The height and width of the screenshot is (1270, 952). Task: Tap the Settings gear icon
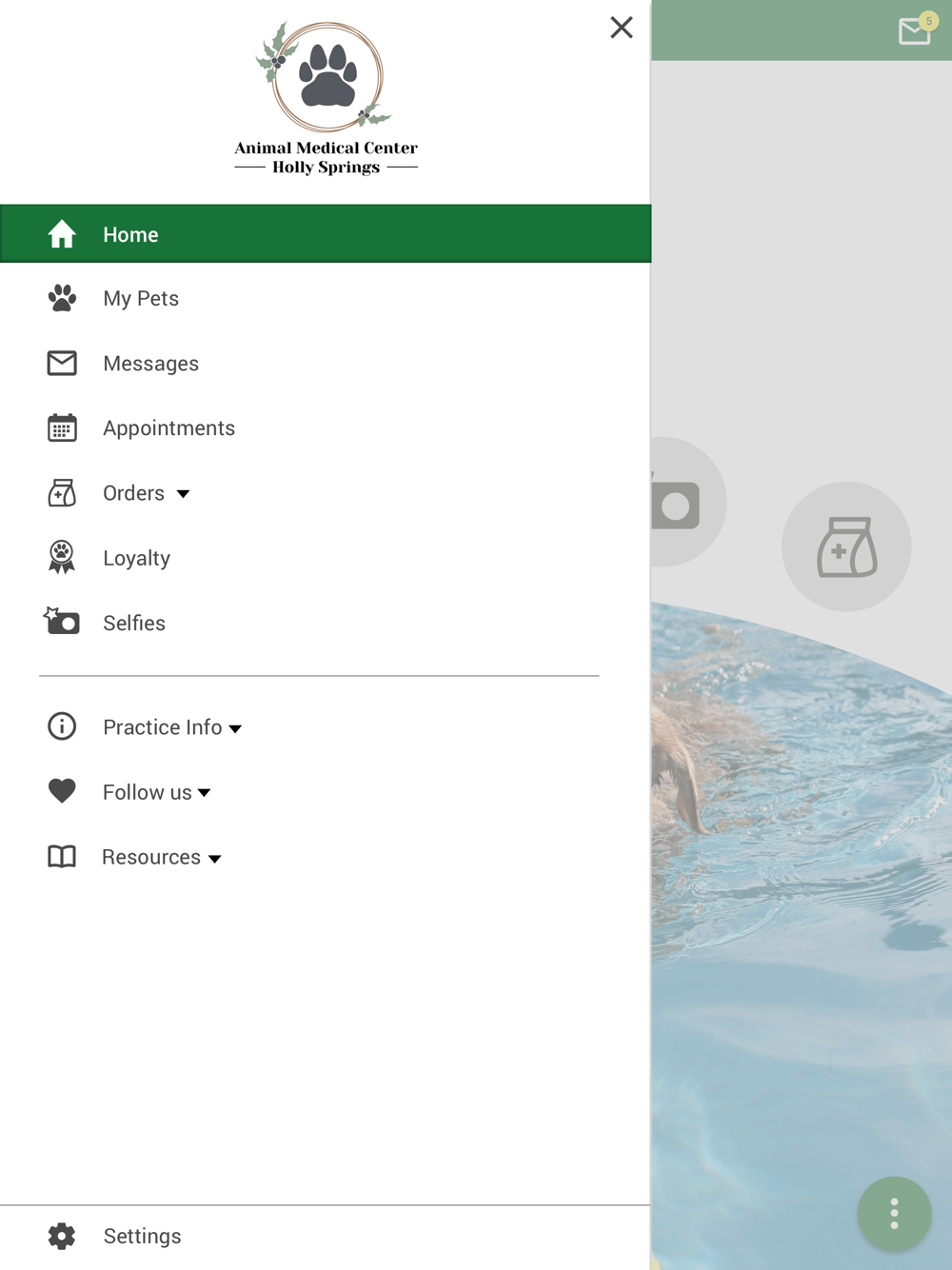tap(62, 1236)
